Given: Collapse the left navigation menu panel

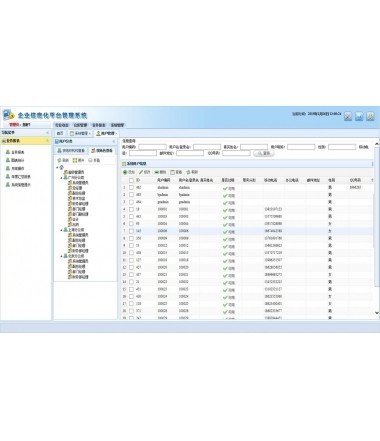Looking at the screenshot, I should click(47, 133).
